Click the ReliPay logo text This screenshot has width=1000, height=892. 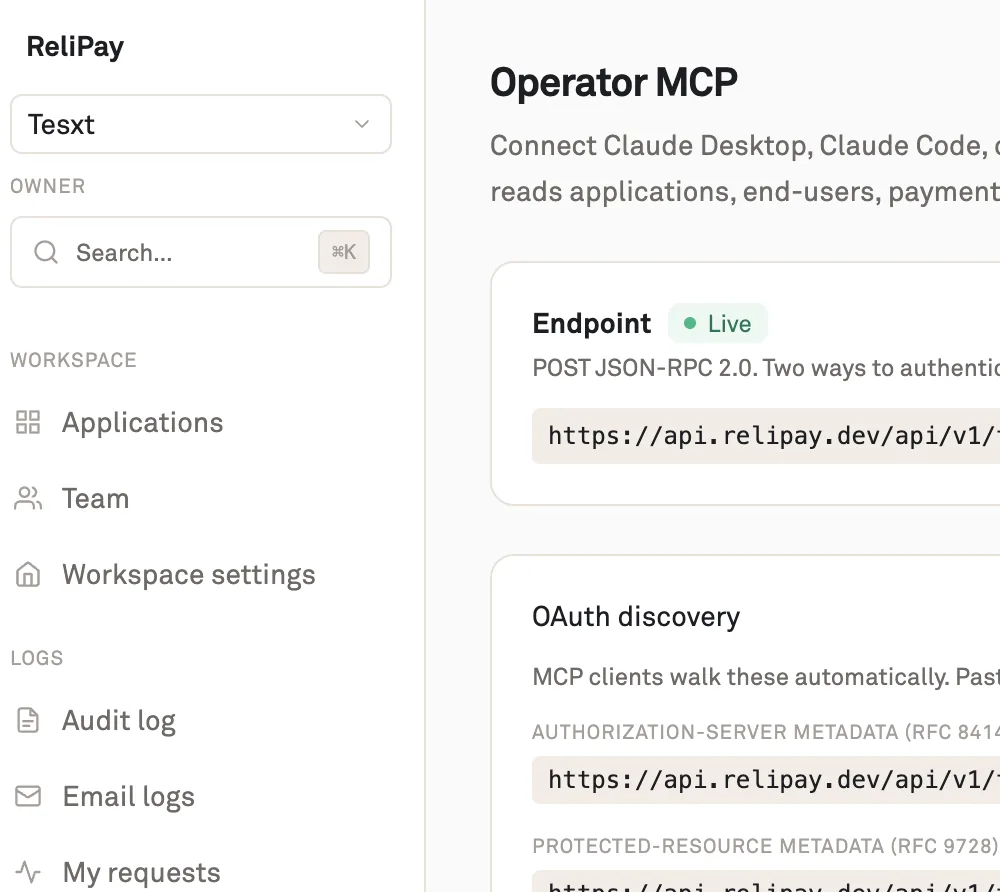75,47
